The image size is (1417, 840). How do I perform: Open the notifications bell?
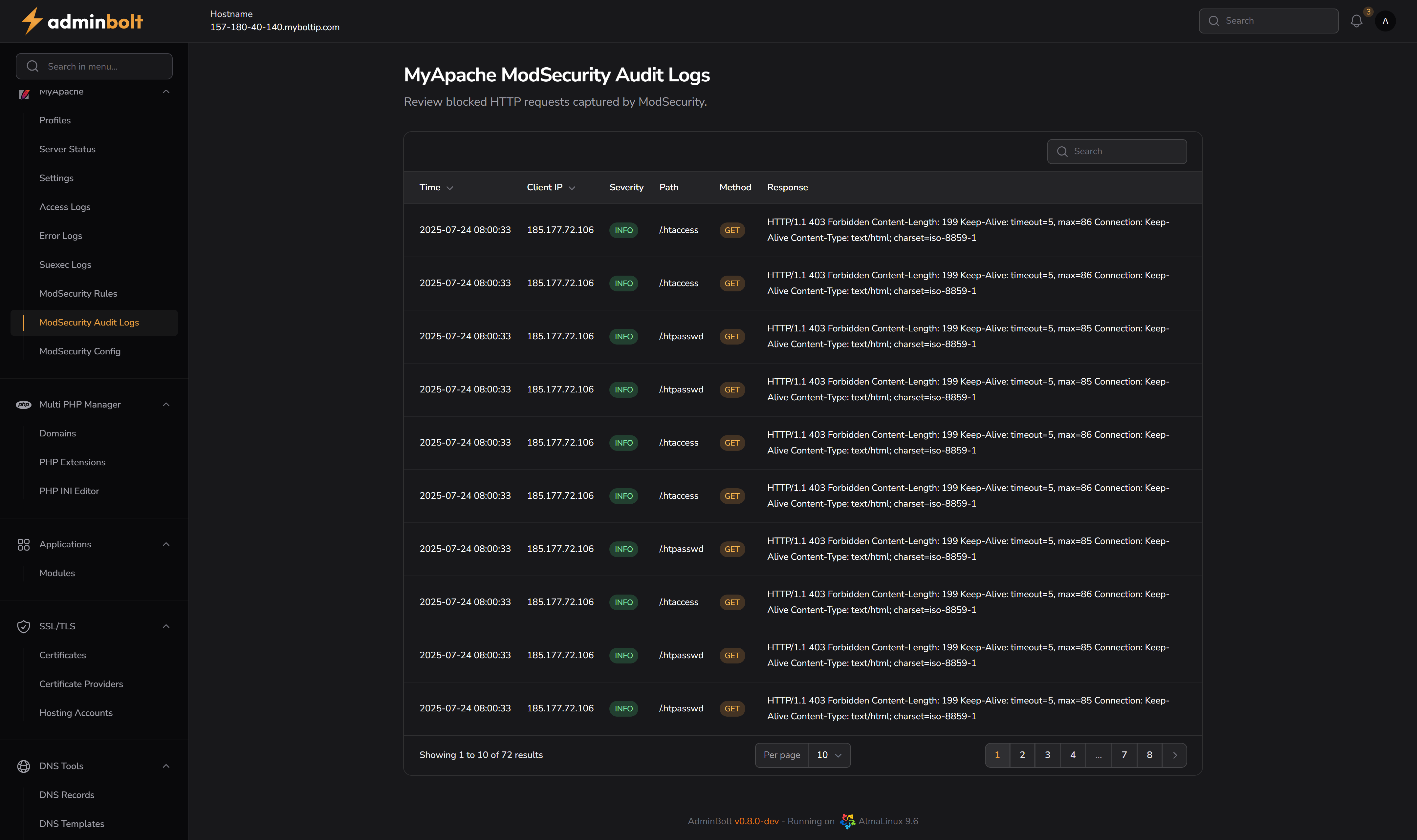(x=1356, y=21)
